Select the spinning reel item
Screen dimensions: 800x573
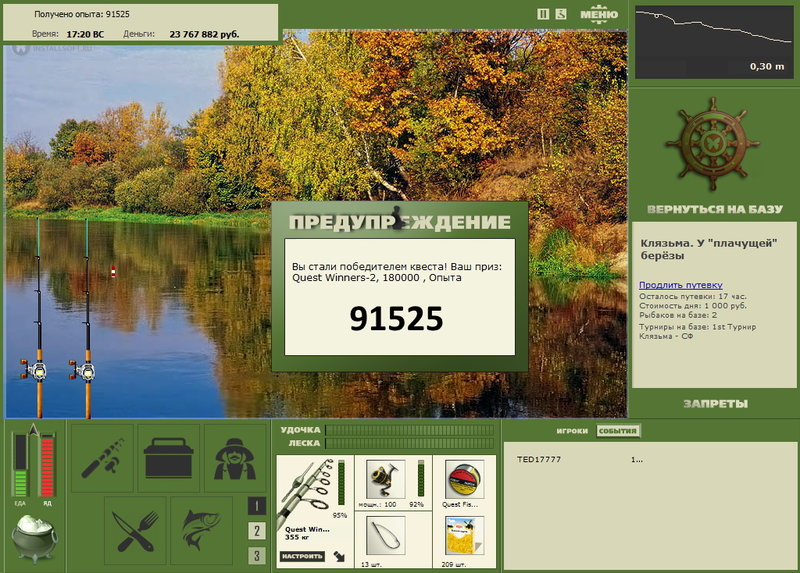pos(385,479)
